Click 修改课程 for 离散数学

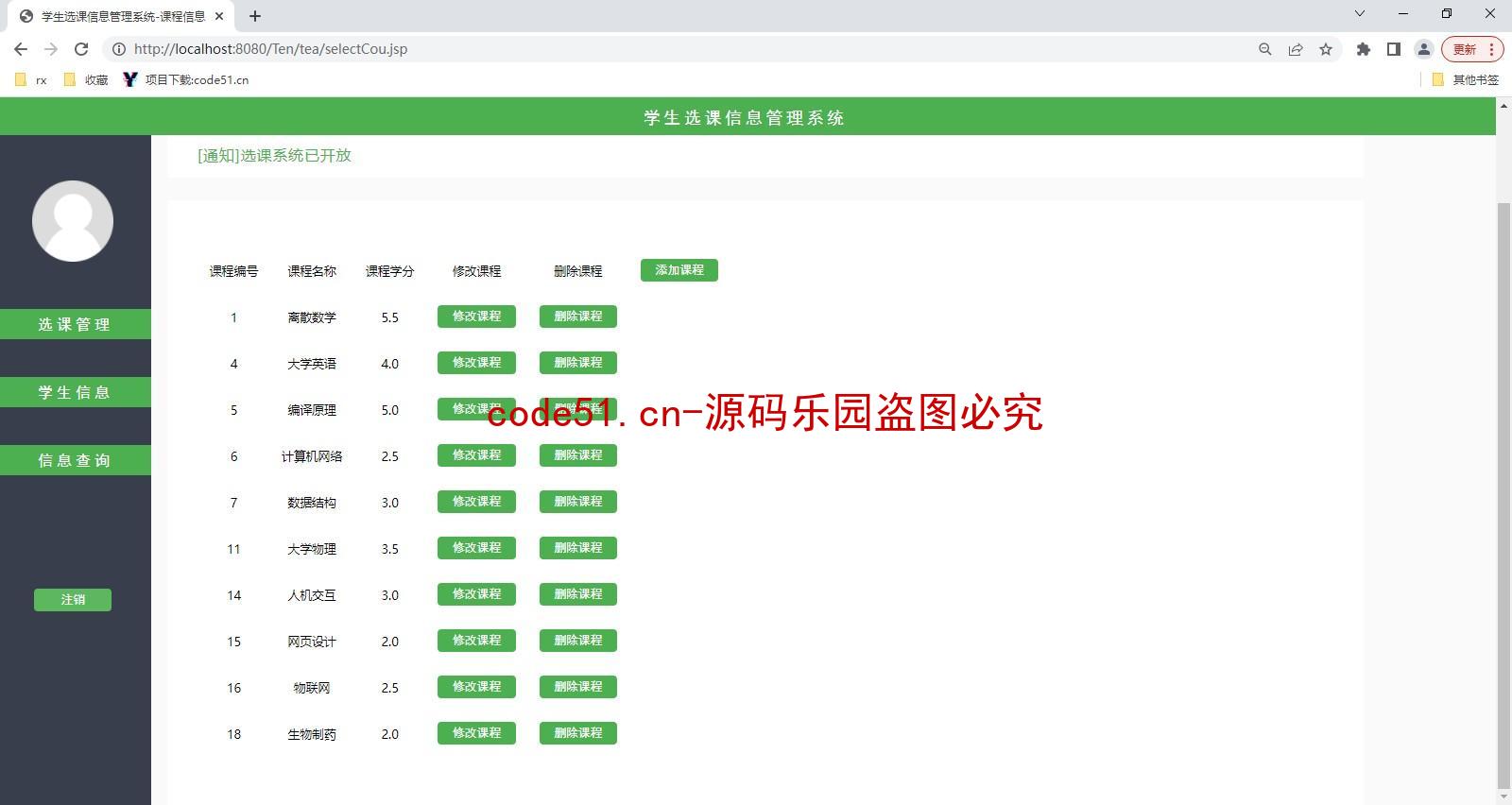tap(476, 317)
